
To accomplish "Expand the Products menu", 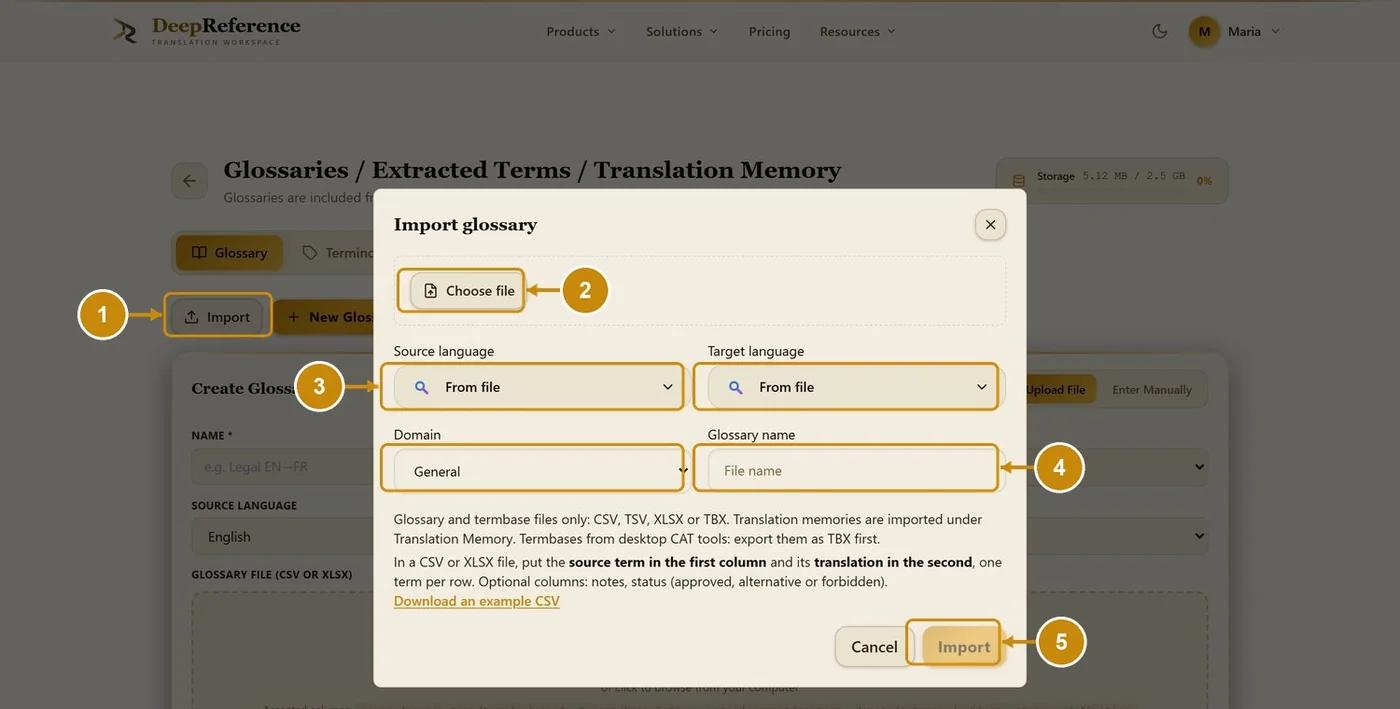I will (581, 31).
